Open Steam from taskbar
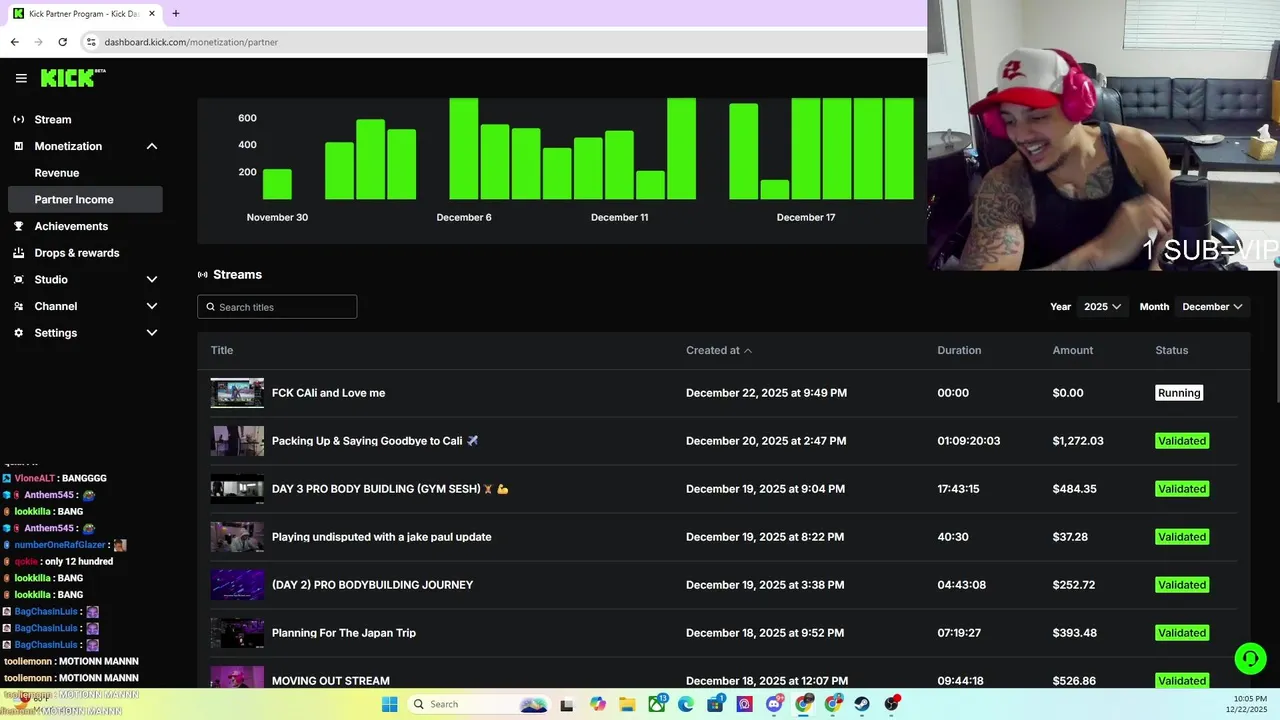 (862, 704)
